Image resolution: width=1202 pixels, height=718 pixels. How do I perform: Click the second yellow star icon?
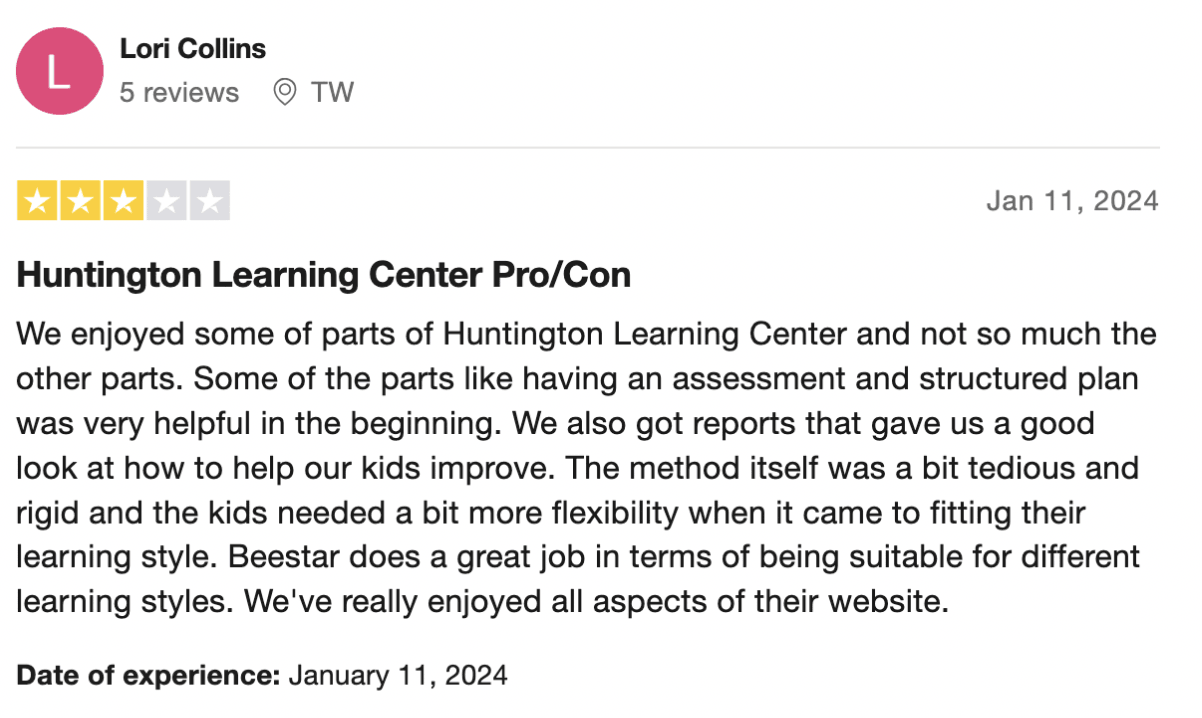click(x=79, y=200)
